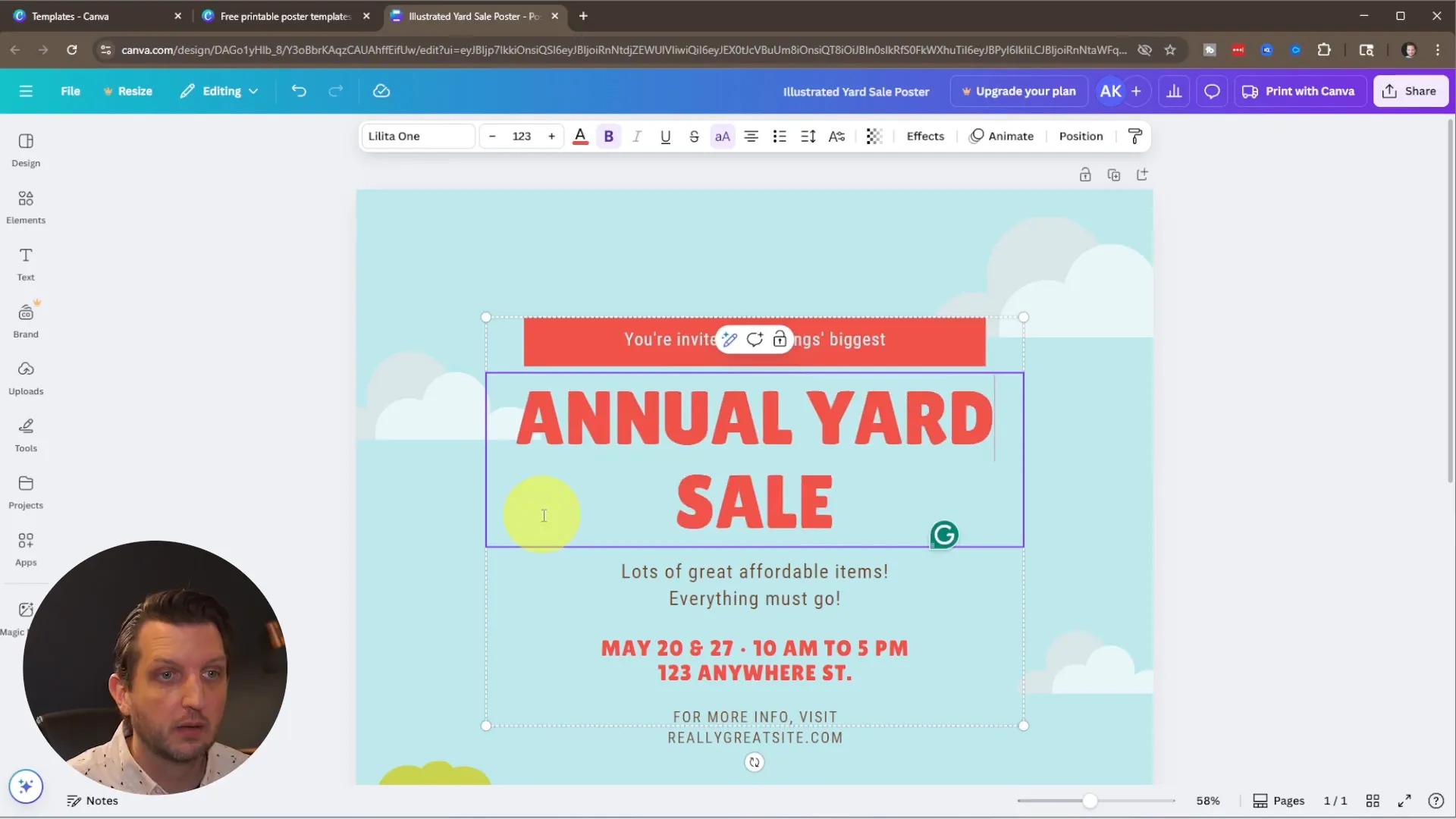Open the AK account avatar
This screenshot has width=1456, height=819.
pyautogui.click(x=1110, y=91)
